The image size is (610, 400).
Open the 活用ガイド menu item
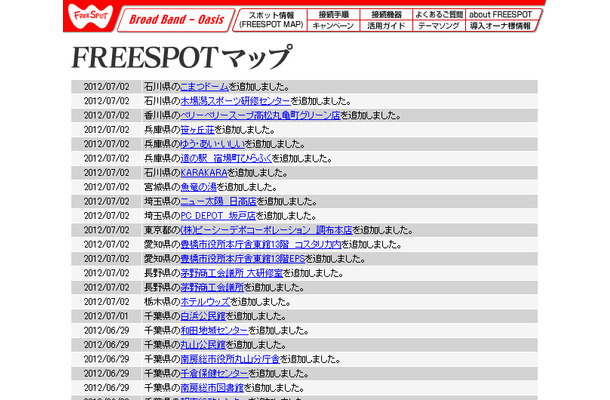(386, 26)
